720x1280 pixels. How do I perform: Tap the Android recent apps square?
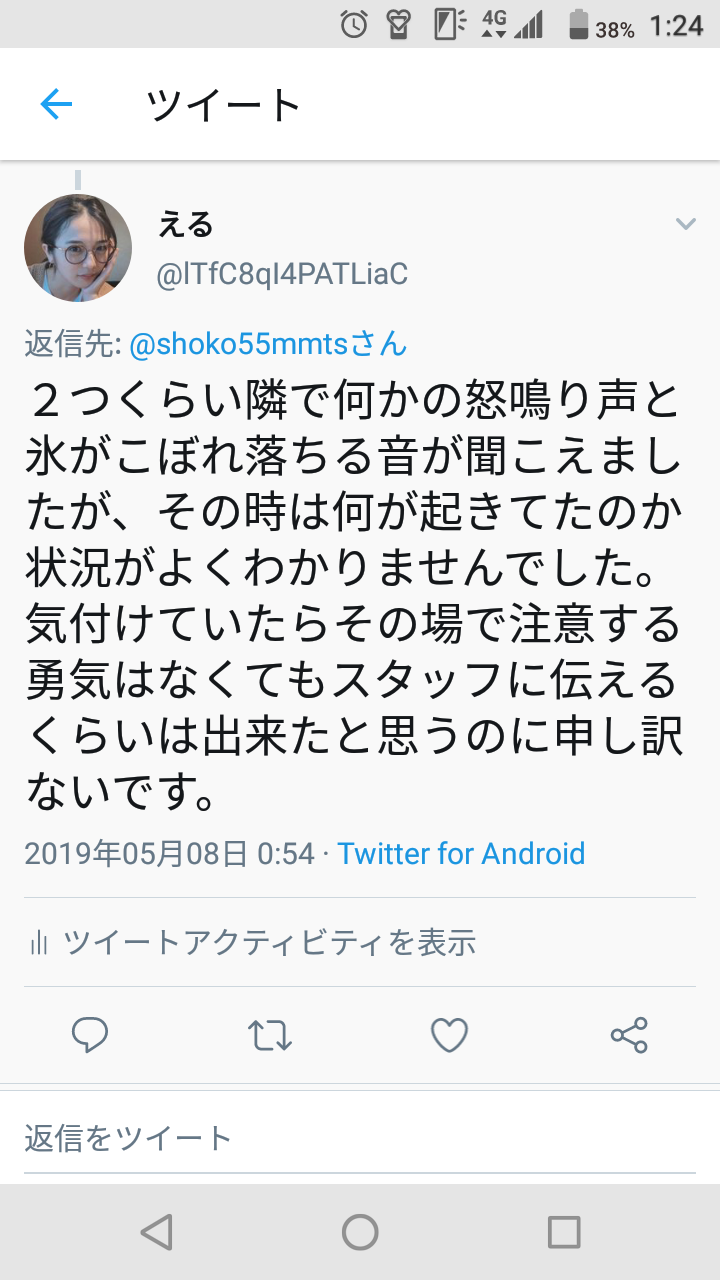[564, 1232]
